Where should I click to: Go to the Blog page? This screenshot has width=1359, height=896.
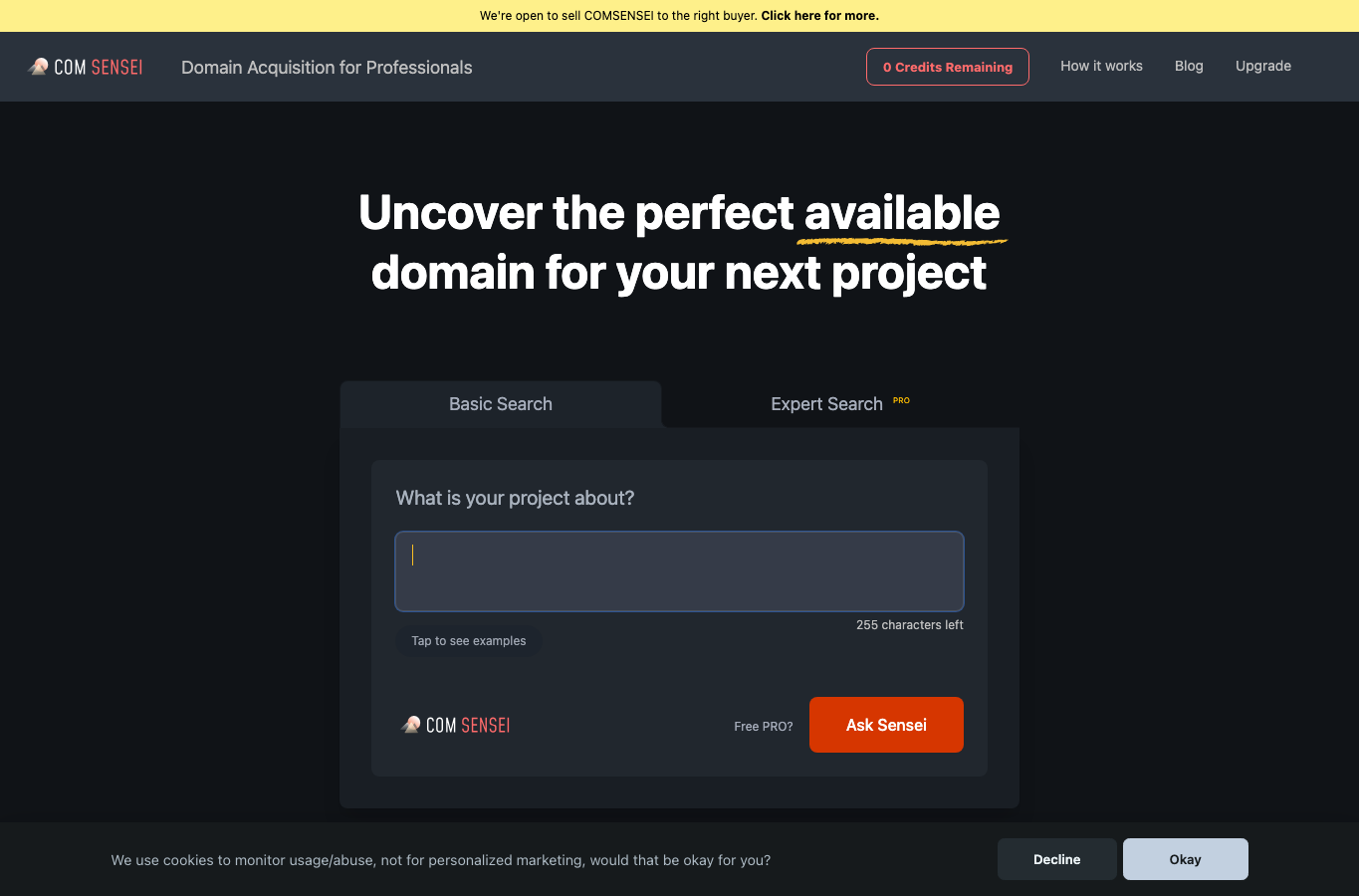click(x=1189, y=66)
